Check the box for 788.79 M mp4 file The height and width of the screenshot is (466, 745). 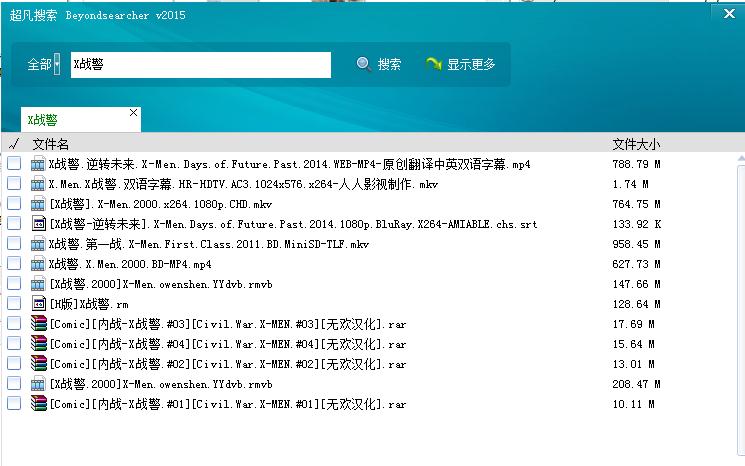(x=14, y=163)
